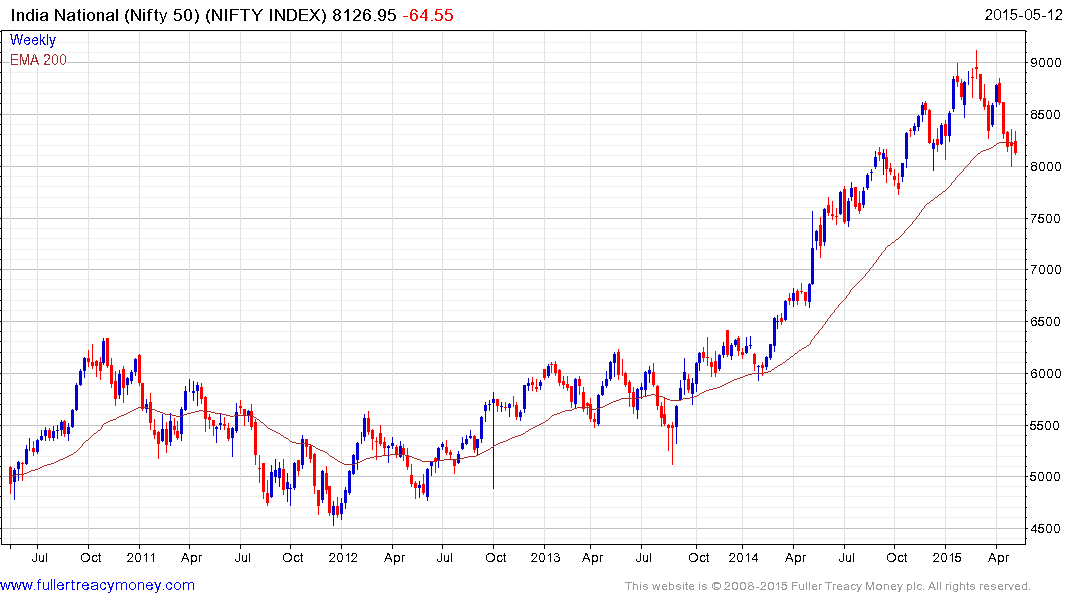Click the 7000 price axis label
The width and height of the screenshot is (1075, 600).
pyautogui.click(x=1046, y=269)
